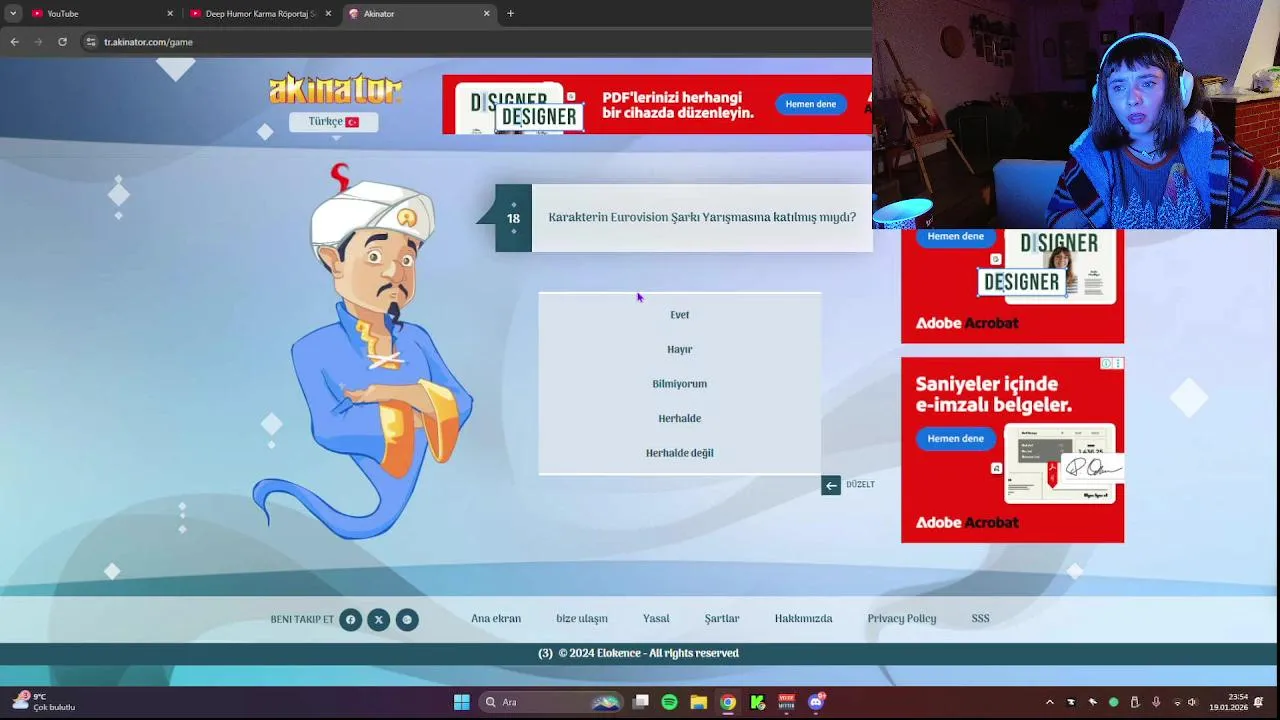
Task: Open the Hakkımızda footer link
Action: tap(803, 619)
